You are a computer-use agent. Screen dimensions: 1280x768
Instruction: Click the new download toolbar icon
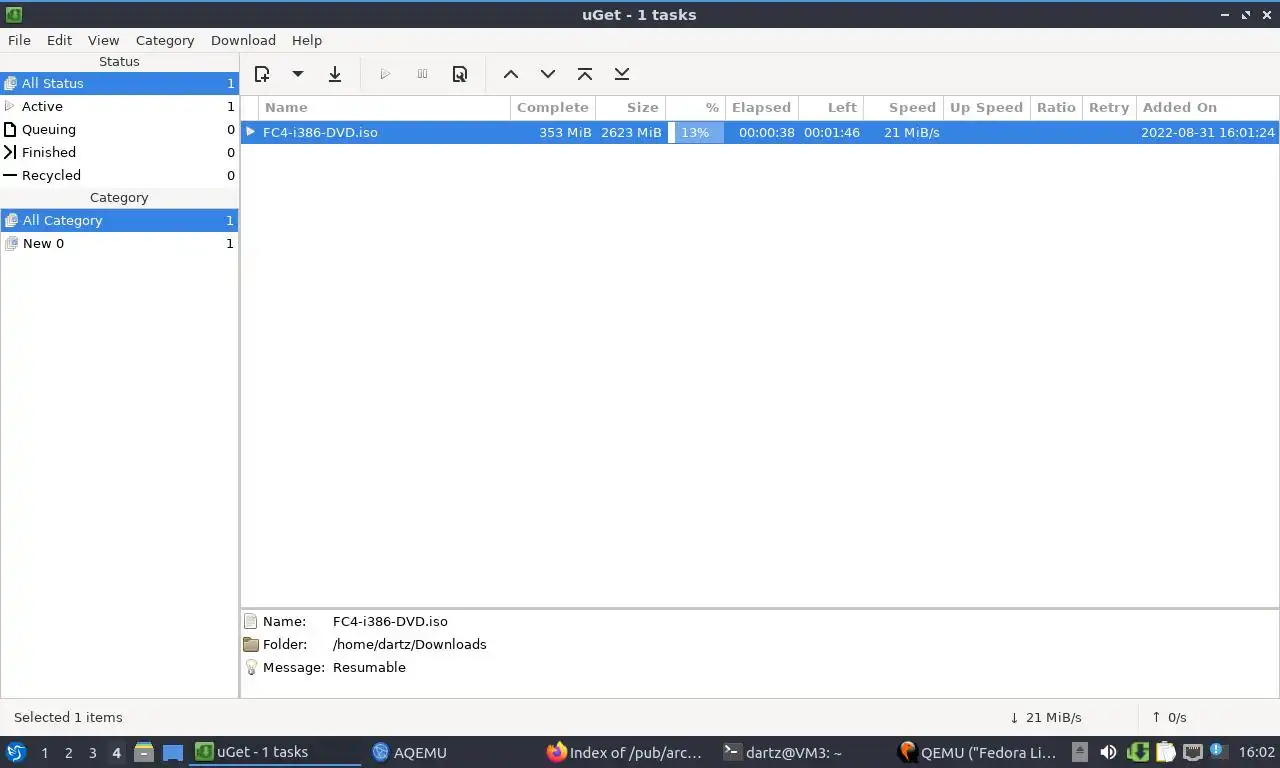pyautogui.click(x=262, y=74)
